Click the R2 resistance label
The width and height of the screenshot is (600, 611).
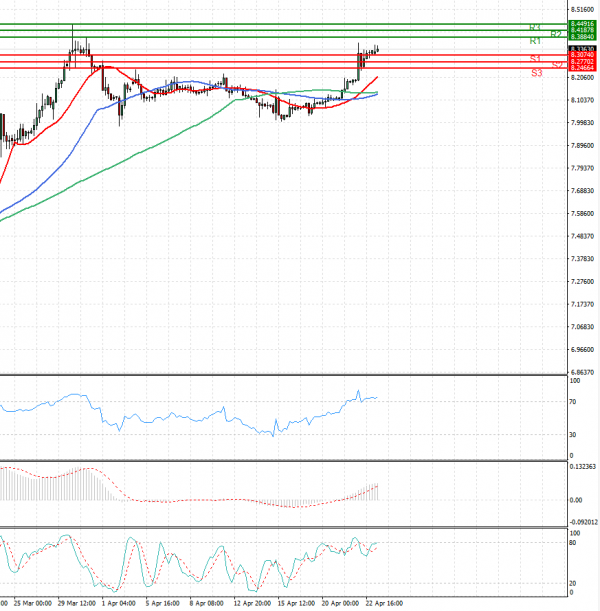556,34
